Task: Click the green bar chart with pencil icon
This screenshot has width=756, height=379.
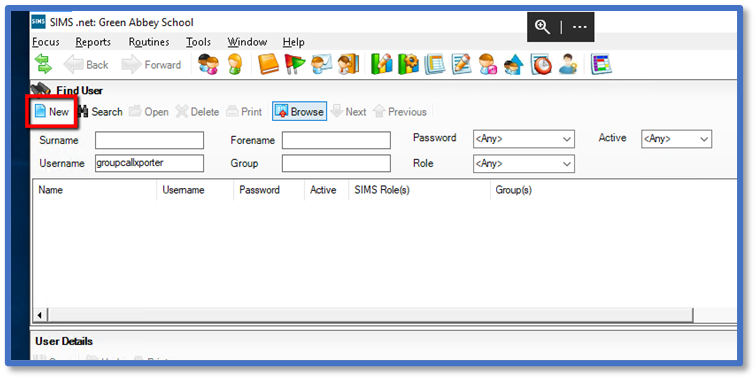Action: (382, 64)
